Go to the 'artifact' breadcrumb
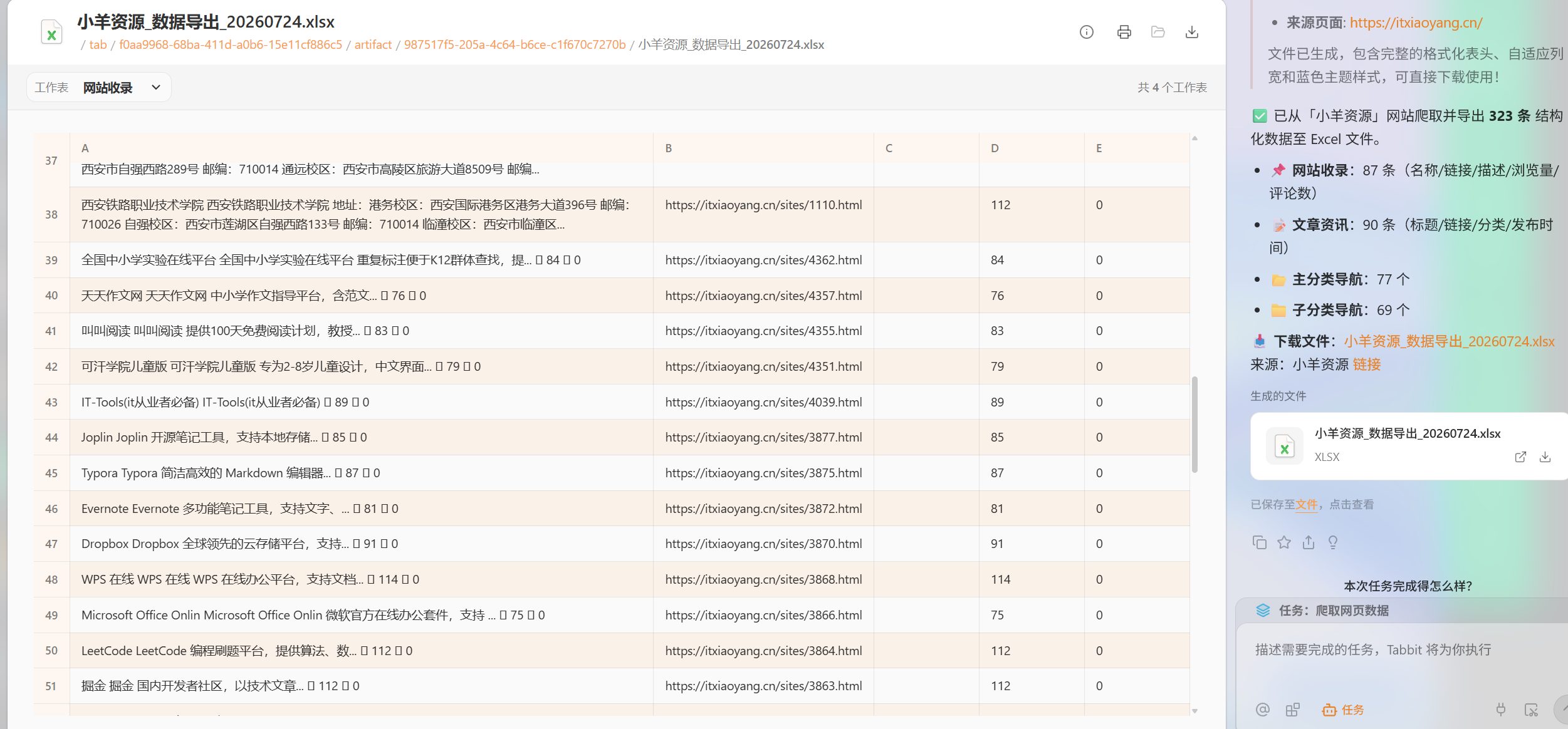 [373, 44]
